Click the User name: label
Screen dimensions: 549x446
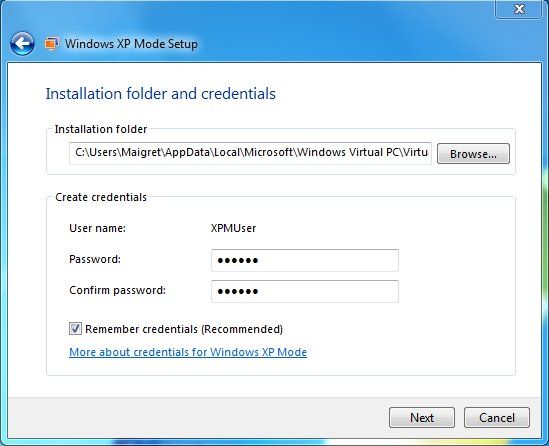[97, 228]
